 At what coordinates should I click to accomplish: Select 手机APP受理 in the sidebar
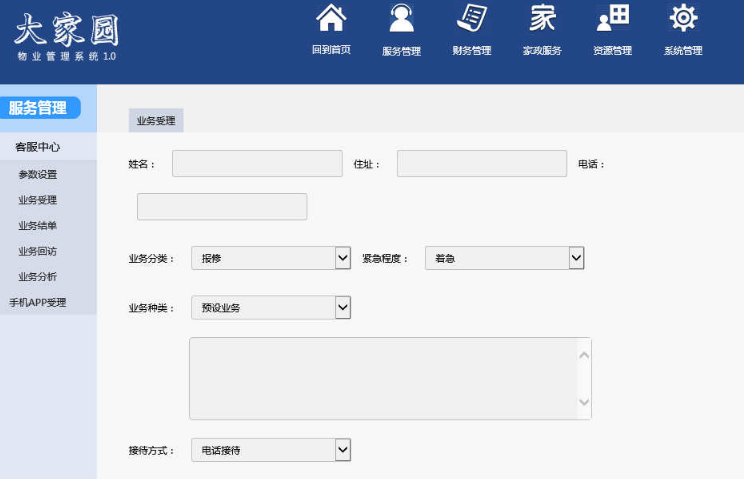pyautogui.click(x=38, y=302)
